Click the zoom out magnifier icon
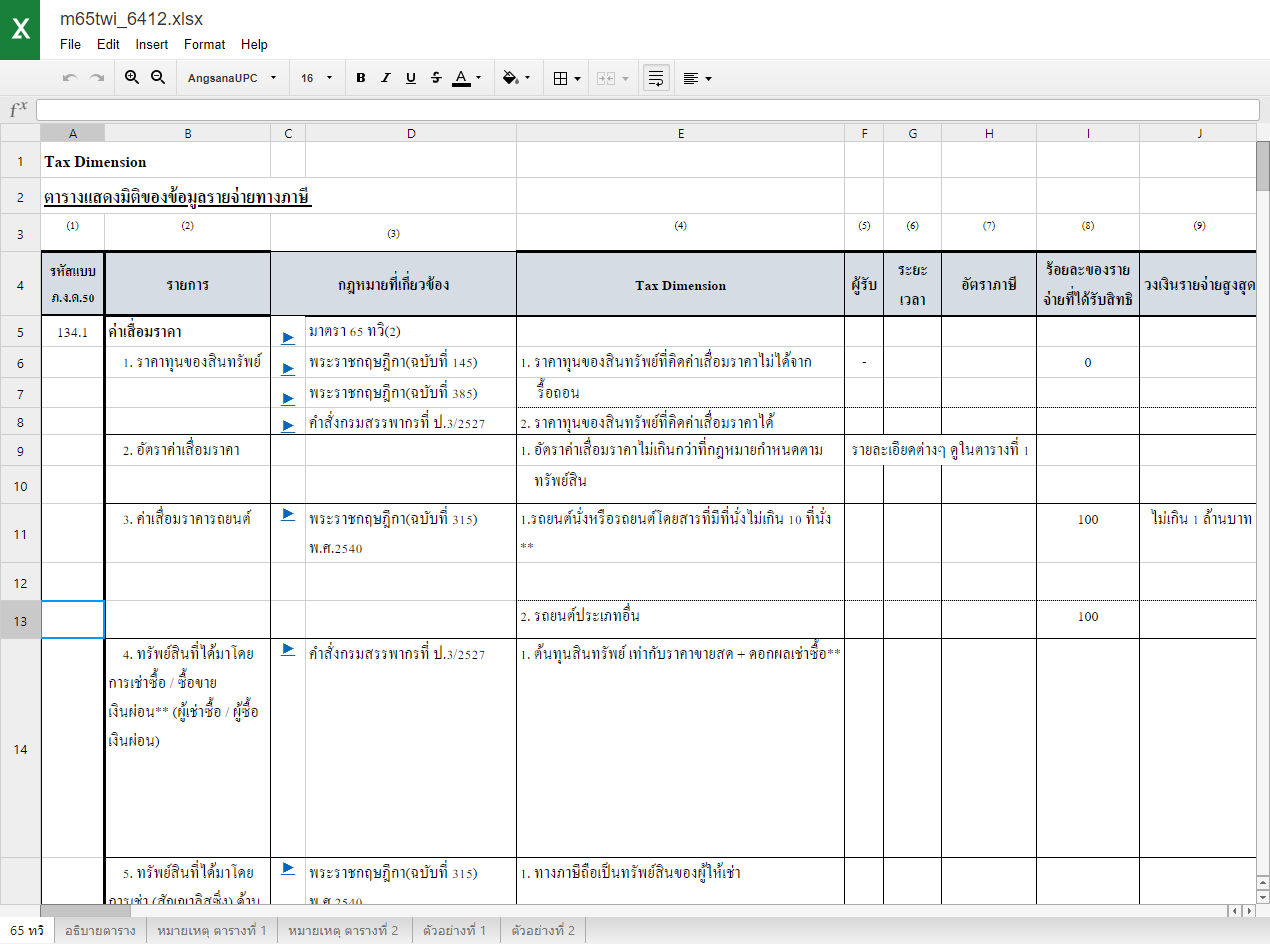This screenshot has width=1270, height=944. tap(158, 78)
